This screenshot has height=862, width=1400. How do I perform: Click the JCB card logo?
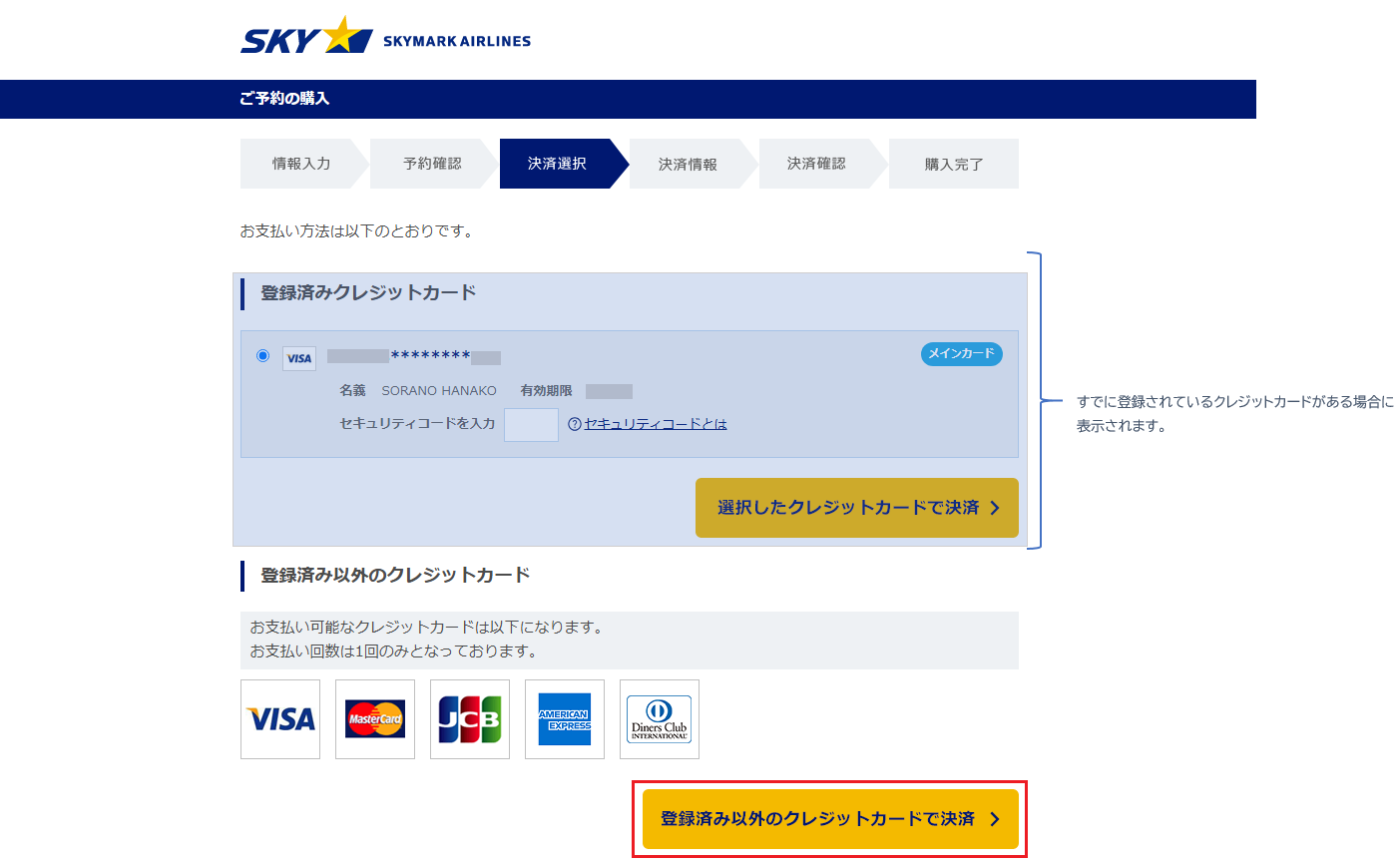tap(470, 719)
